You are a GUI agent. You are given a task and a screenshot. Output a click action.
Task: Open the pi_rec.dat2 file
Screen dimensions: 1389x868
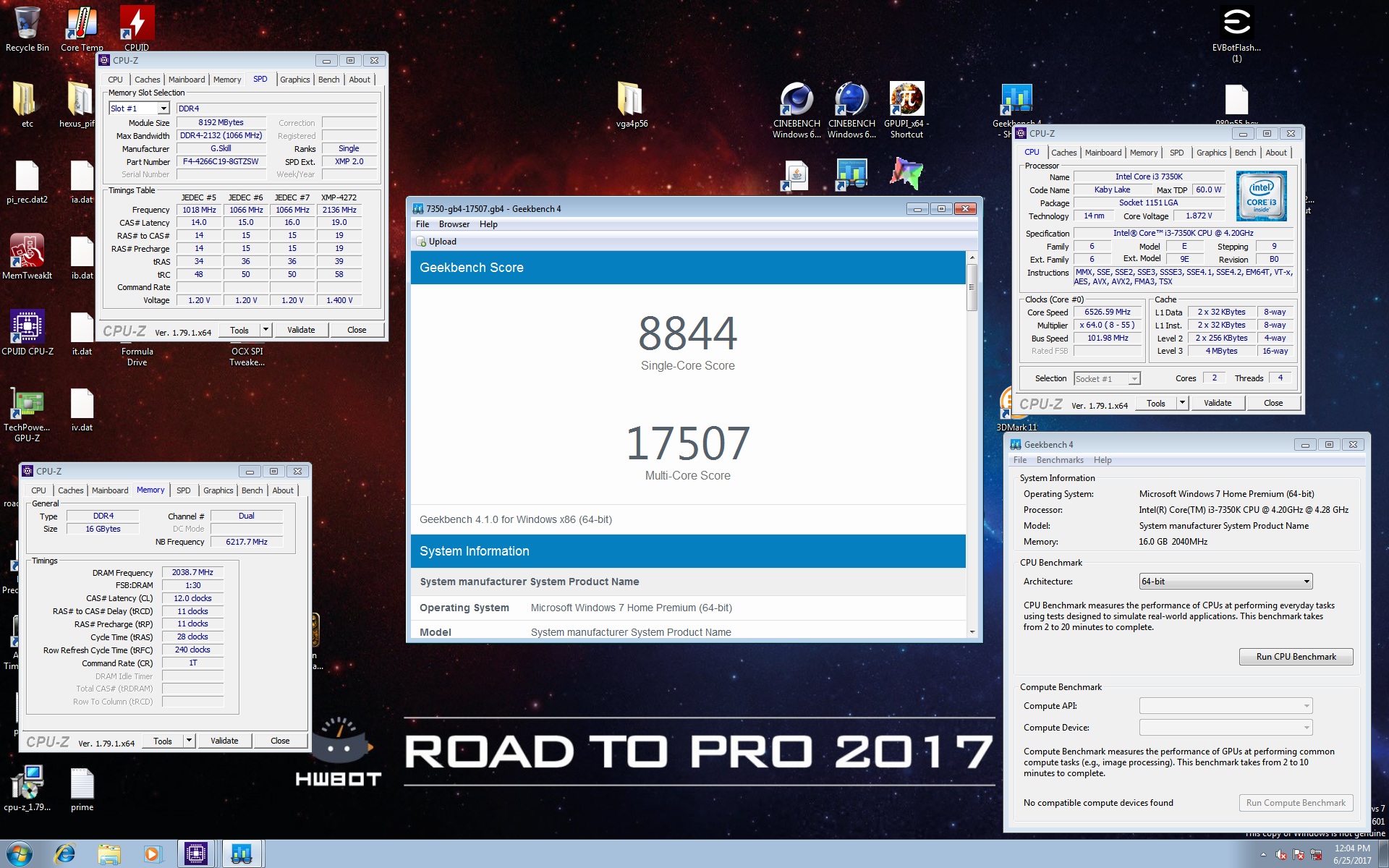pyautogui.click(x=27, y=181)
